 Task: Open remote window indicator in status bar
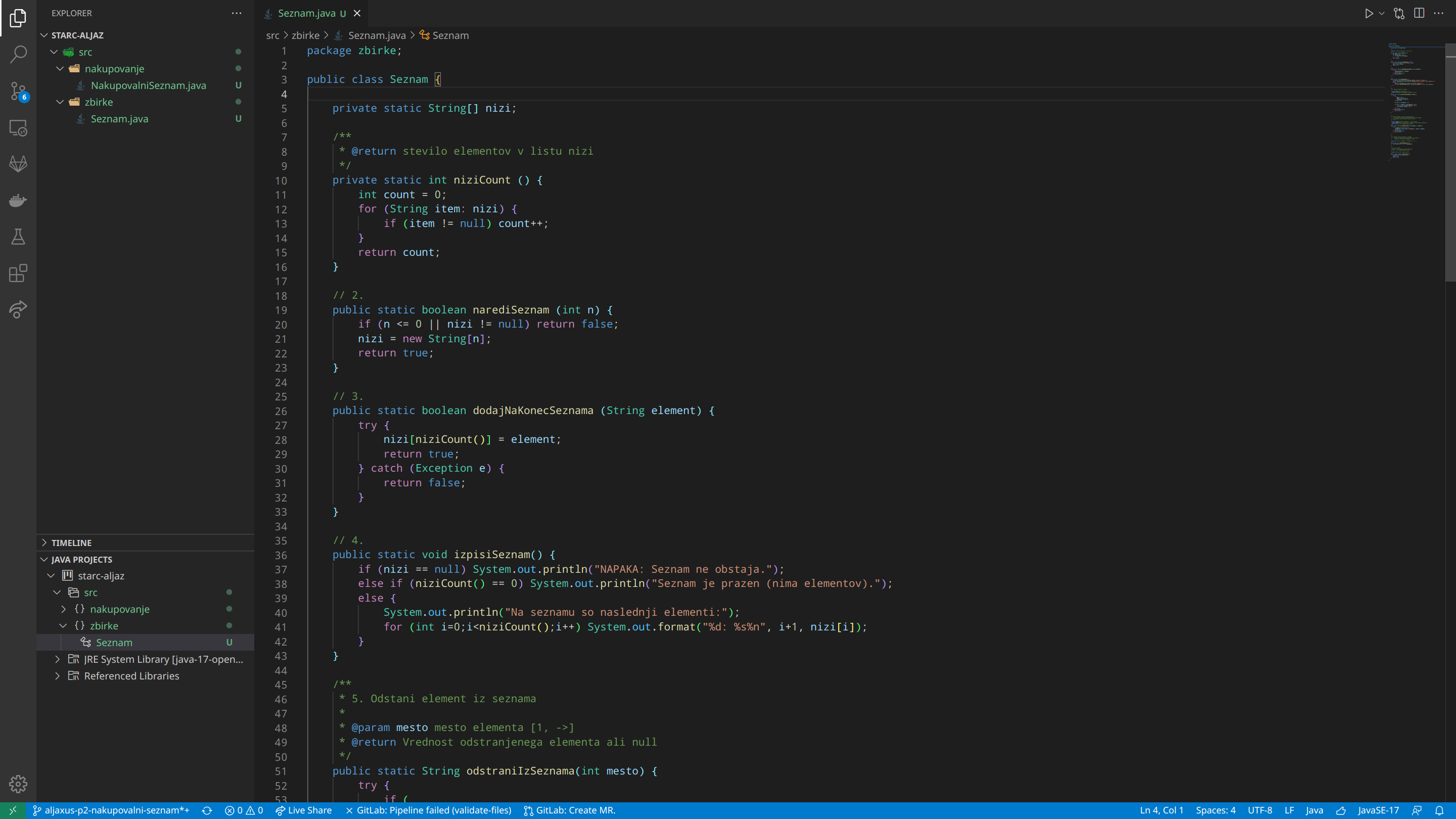pos(13,810)
